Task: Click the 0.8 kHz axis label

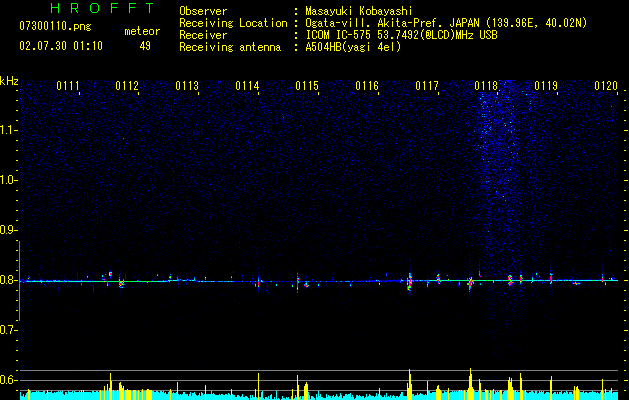Action: click(8, 280)
